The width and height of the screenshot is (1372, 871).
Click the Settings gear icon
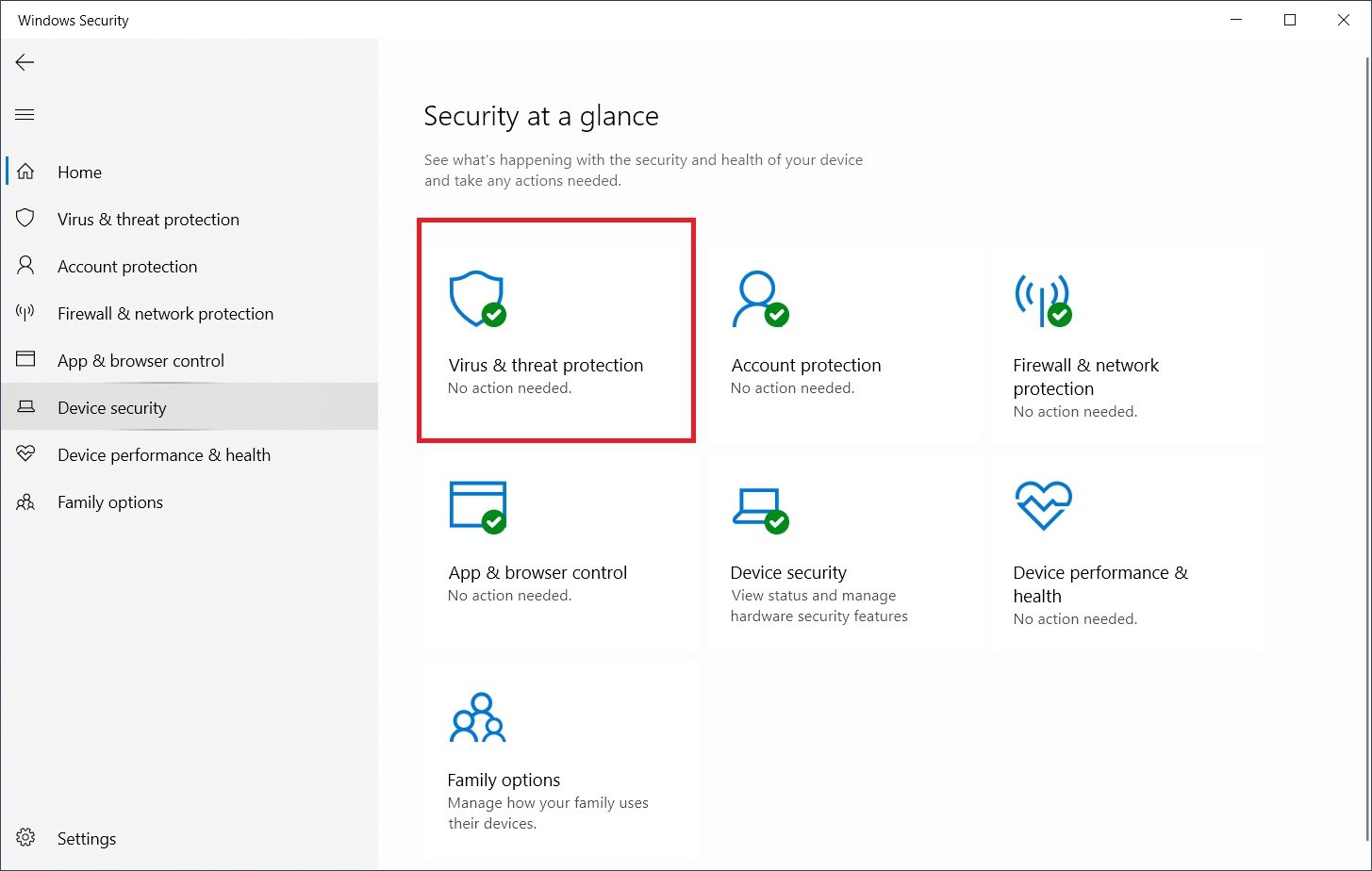coord(25,838)
